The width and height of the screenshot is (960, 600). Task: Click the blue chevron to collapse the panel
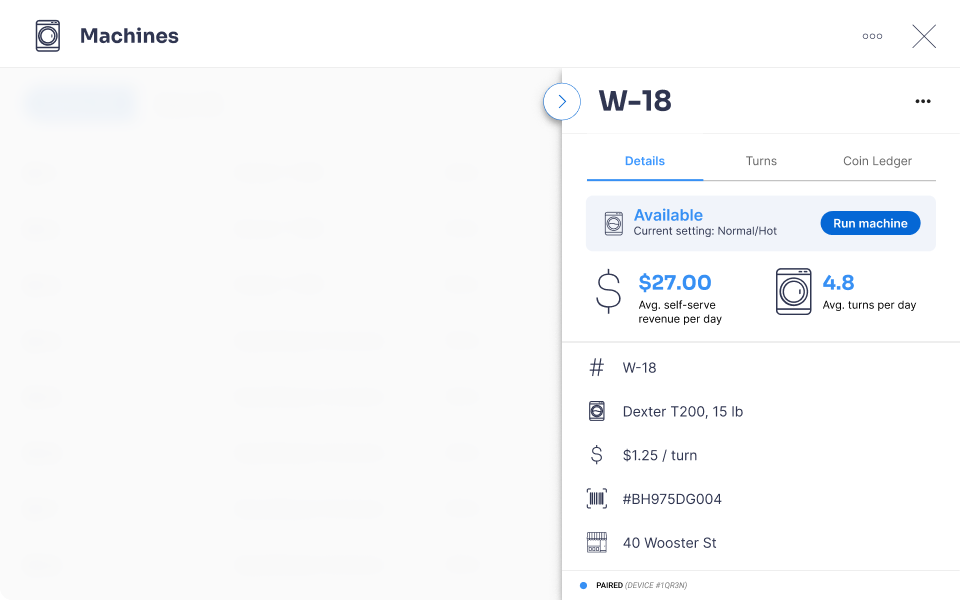coord(562,101)
